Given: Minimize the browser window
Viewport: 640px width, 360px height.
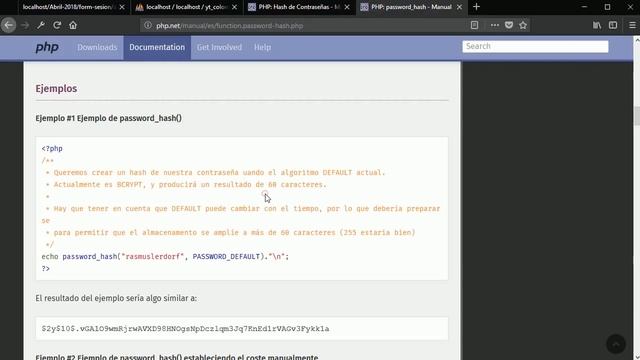Looking at the screenshot, I should coord(584,7).
